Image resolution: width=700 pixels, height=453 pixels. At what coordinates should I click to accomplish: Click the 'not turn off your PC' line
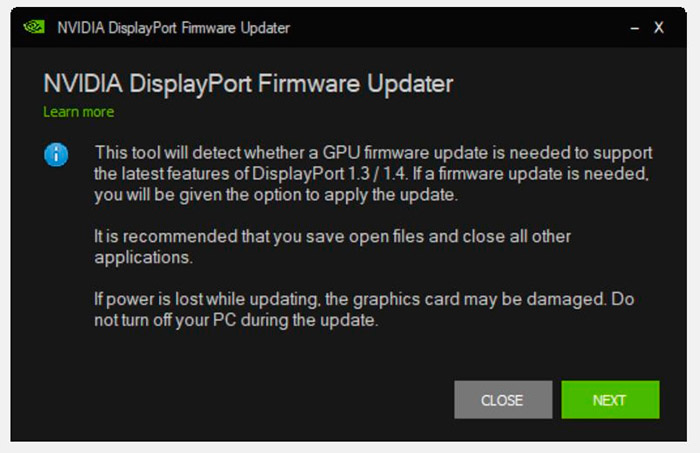click(236, 320)
